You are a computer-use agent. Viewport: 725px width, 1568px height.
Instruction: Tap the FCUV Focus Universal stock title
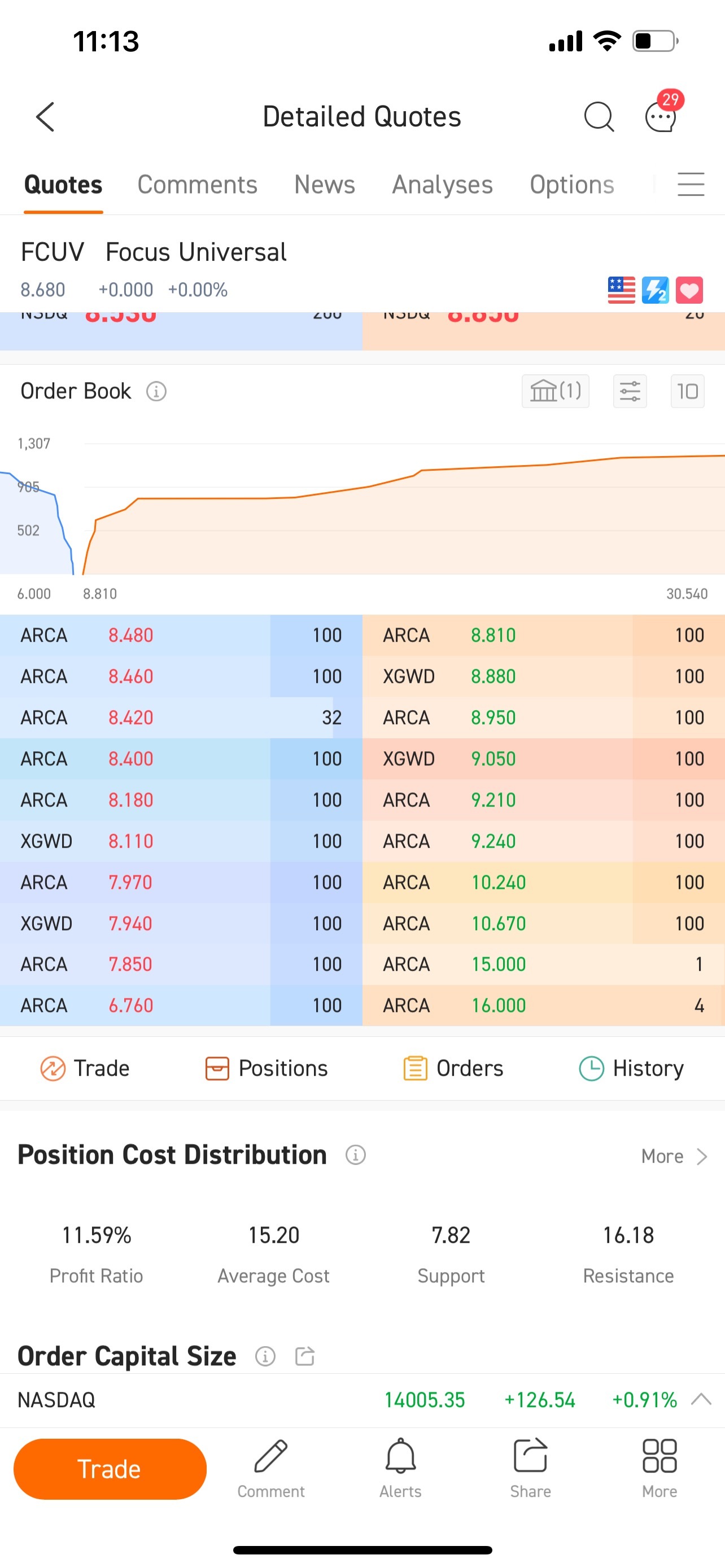point(154,252)
